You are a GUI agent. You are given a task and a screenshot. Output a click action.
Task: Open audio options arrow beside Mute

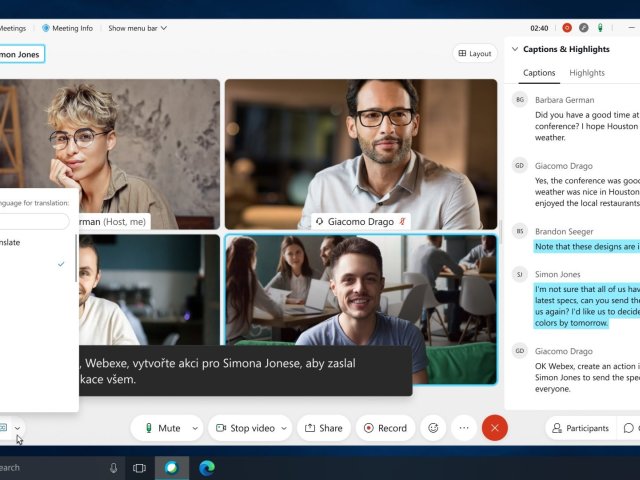(195, 428)
